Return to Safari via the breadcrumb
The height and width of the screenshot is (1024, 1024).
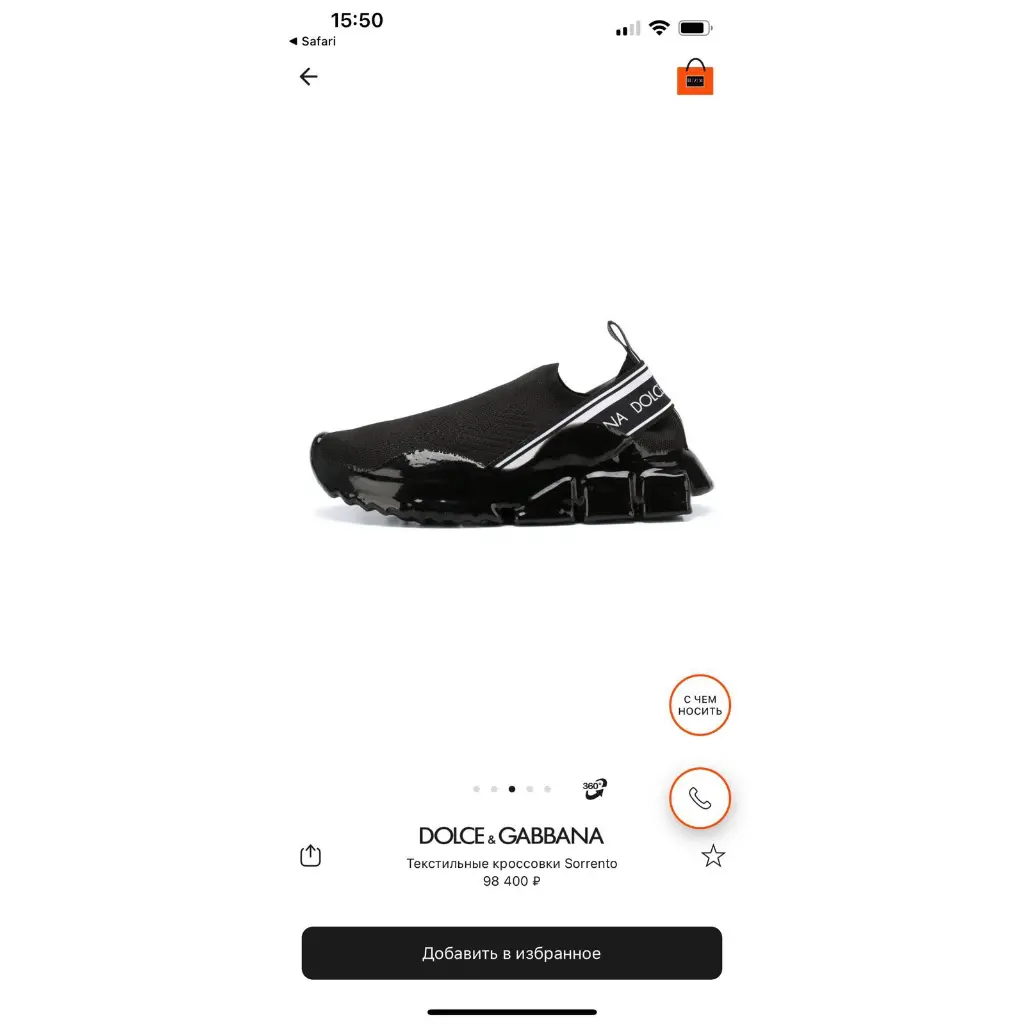[312, 41]
